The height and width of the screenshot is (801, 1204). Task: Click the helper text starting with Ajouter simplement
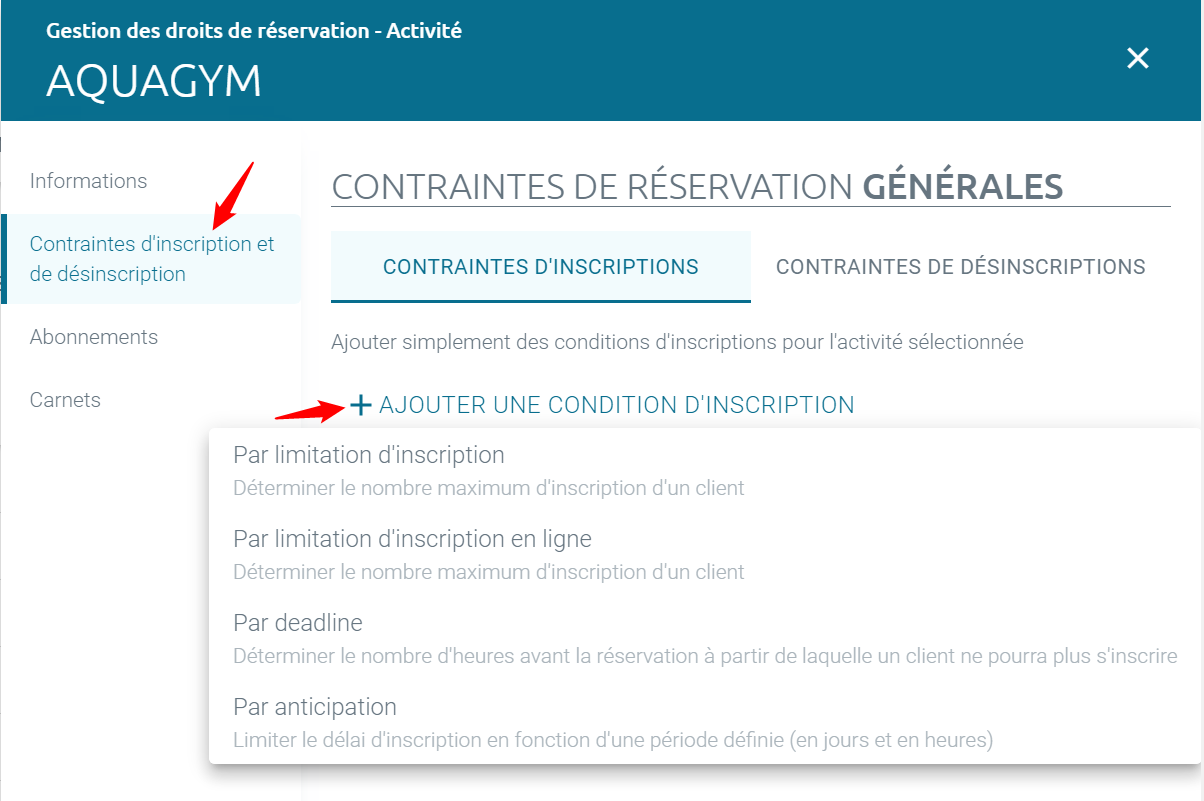(676, 342)
